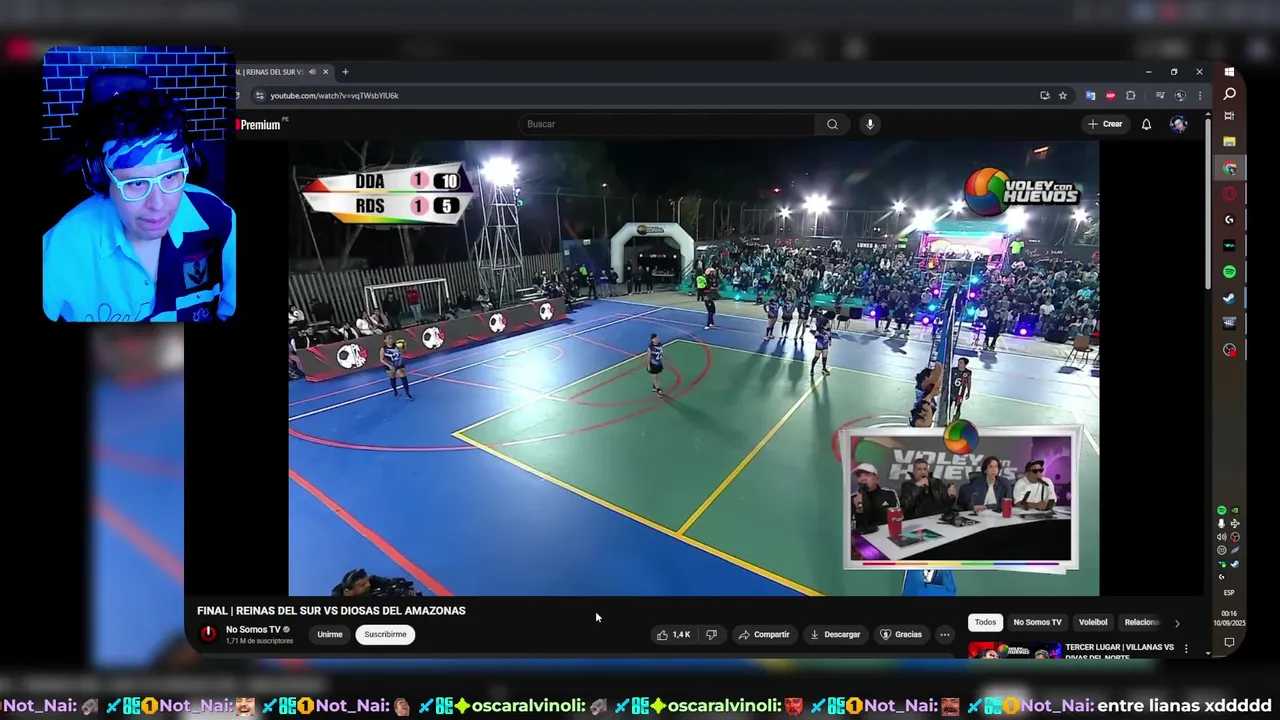
Task: Close the Reinas del Sur tab
Action: pos(326,72)
